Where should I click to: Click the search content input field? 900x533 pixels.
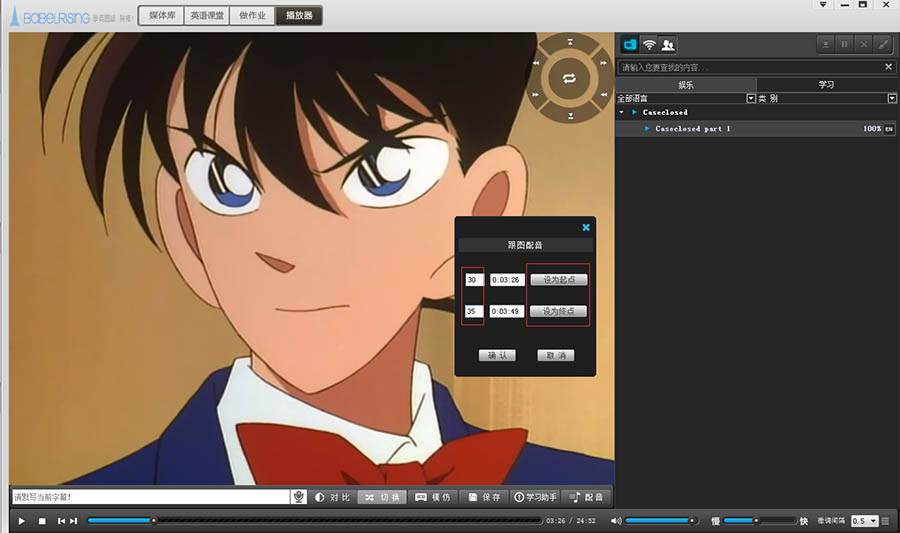[x=749, y=67]
